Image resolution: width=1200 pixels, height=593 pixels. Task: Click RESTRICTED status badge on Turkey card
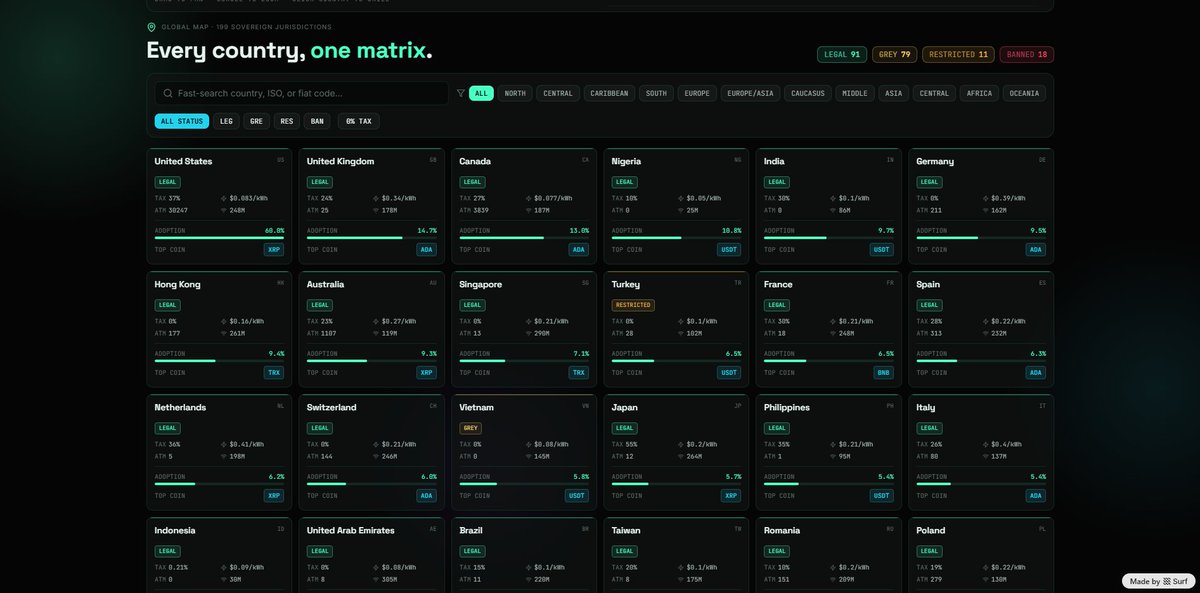pyautogui.click(x=633, y=305)
